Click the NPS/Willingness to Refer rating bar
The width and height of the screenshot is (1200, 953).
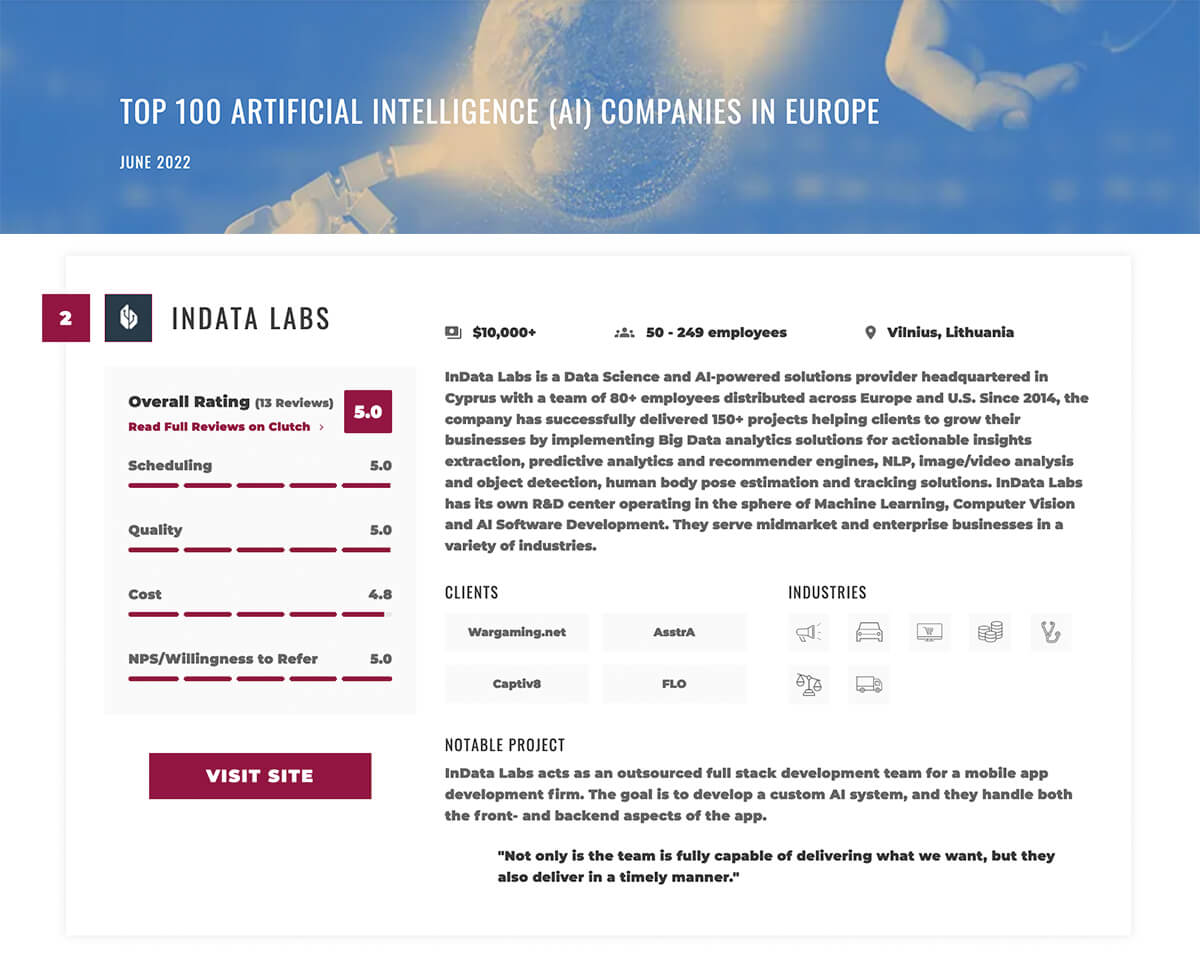coord(260,679)
